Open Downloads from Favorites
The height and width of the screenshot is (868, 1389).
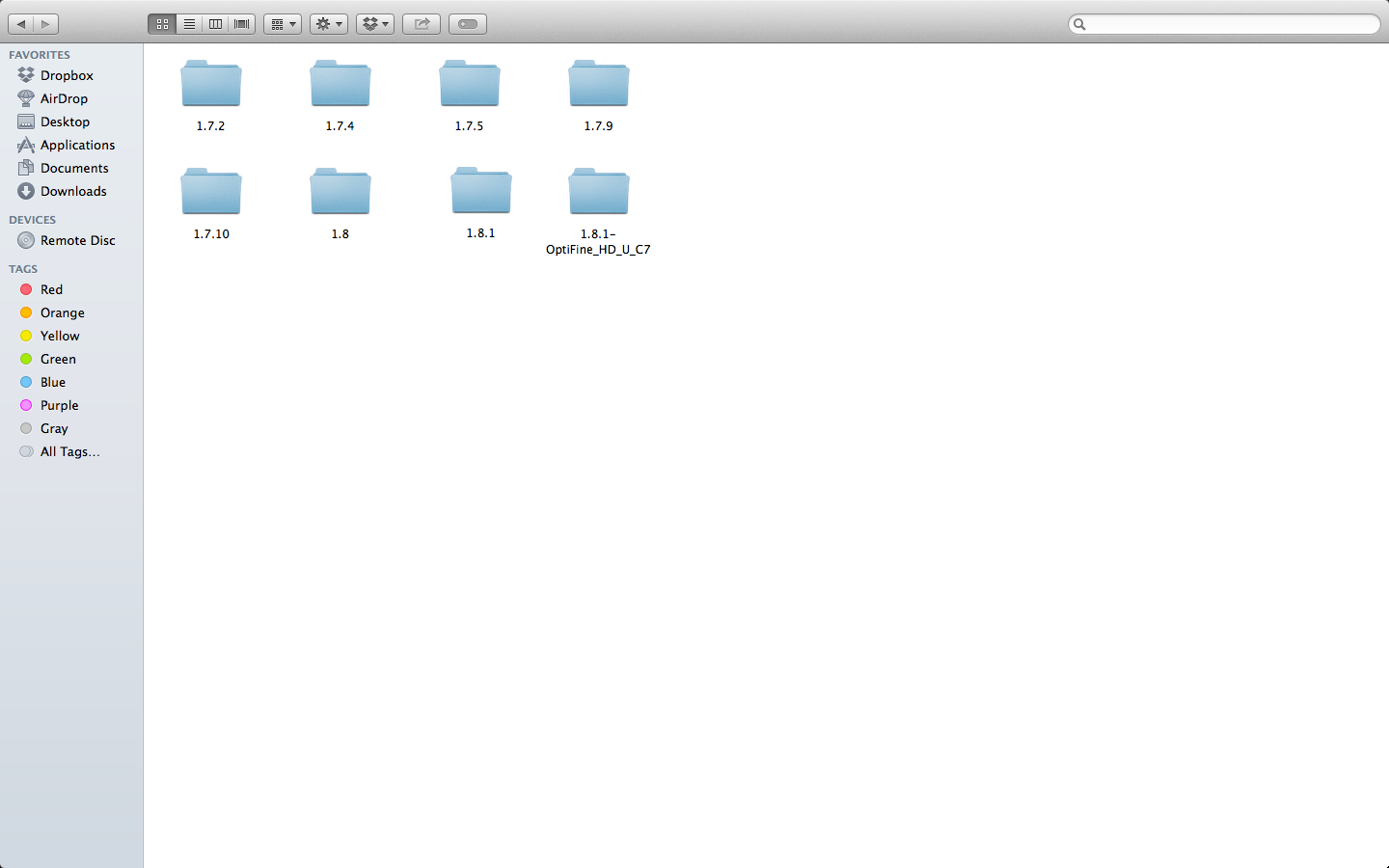click(x=73, y=191)
